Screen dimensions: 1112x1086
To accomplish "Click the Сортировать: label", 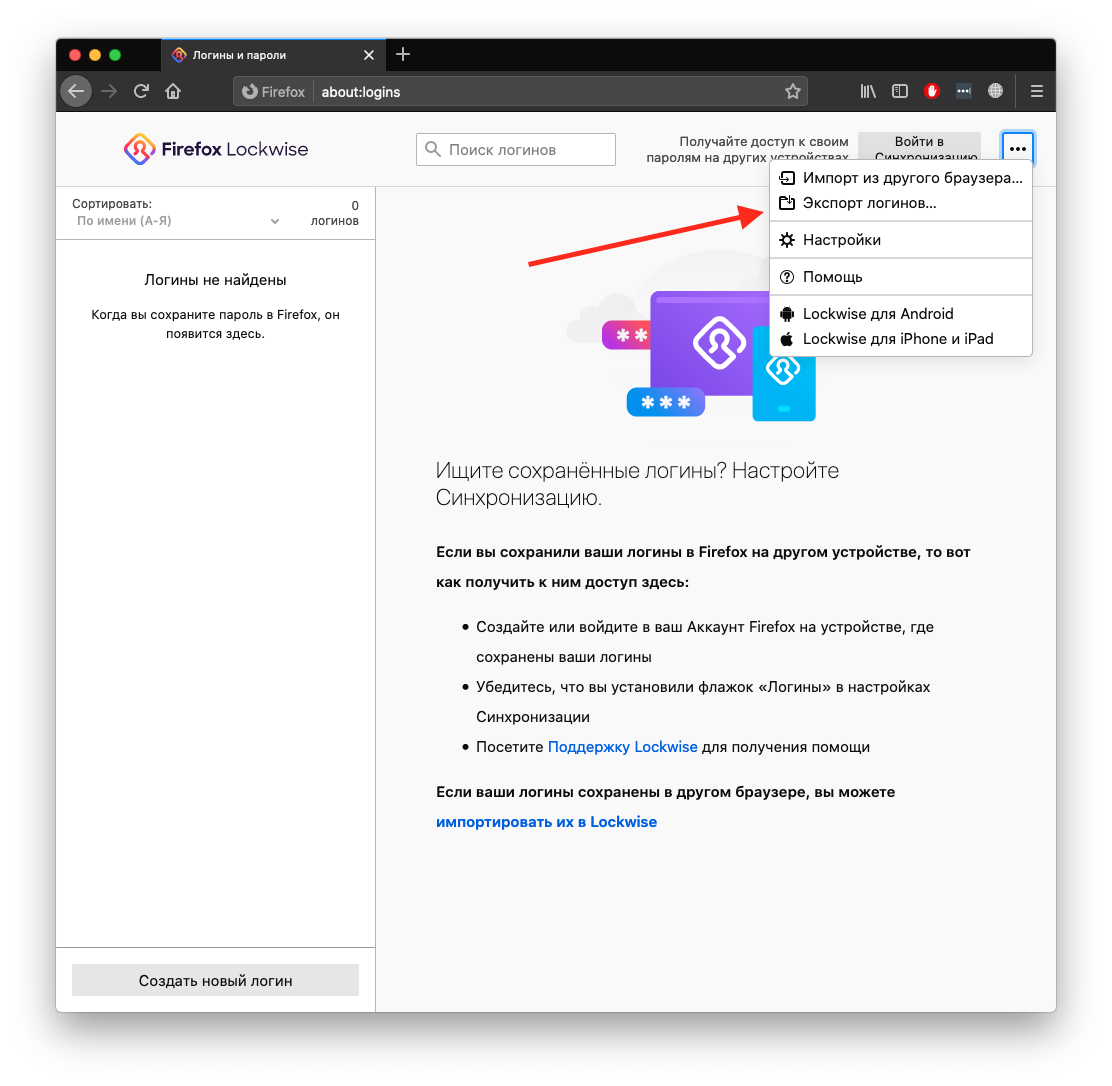I will (x=112, y=204).
